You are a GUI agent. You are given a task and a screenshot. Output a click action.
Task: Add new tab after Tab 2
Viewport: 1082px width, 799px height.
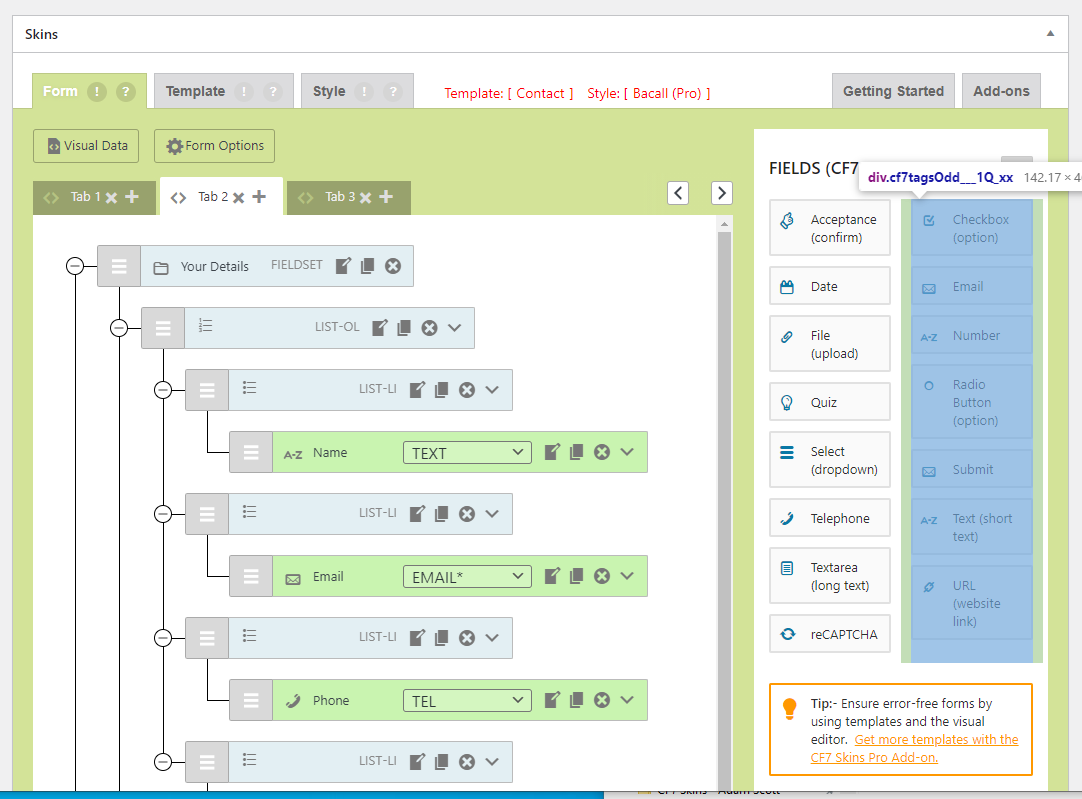(259, 197)
